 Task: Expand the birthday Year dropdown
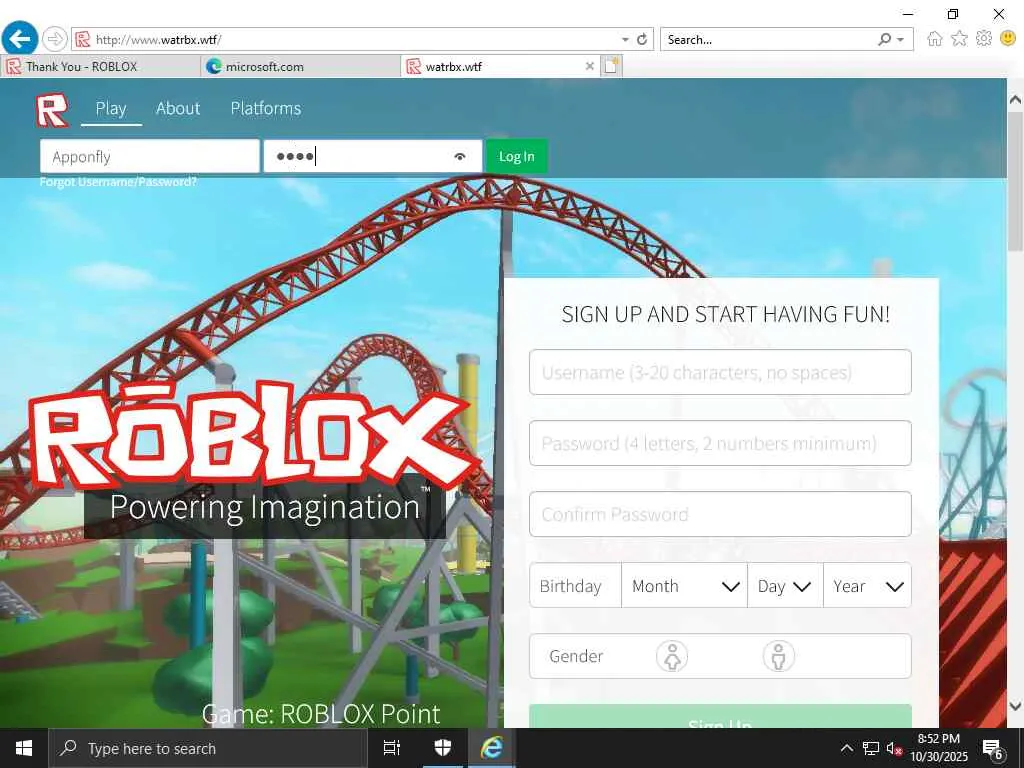(x=867, y=586)
